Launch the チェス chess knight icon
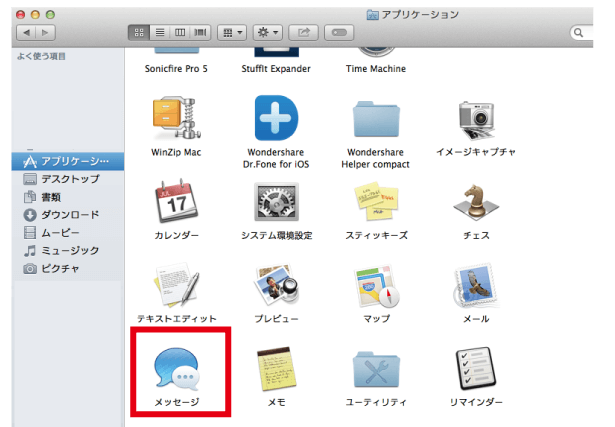The image size is (615, 427). point(476,202)
